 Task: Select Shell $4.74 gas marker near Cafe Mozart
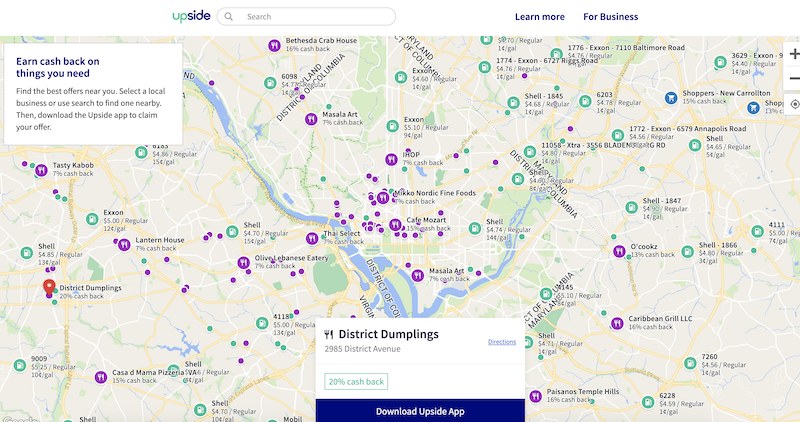tap(475, 228)
